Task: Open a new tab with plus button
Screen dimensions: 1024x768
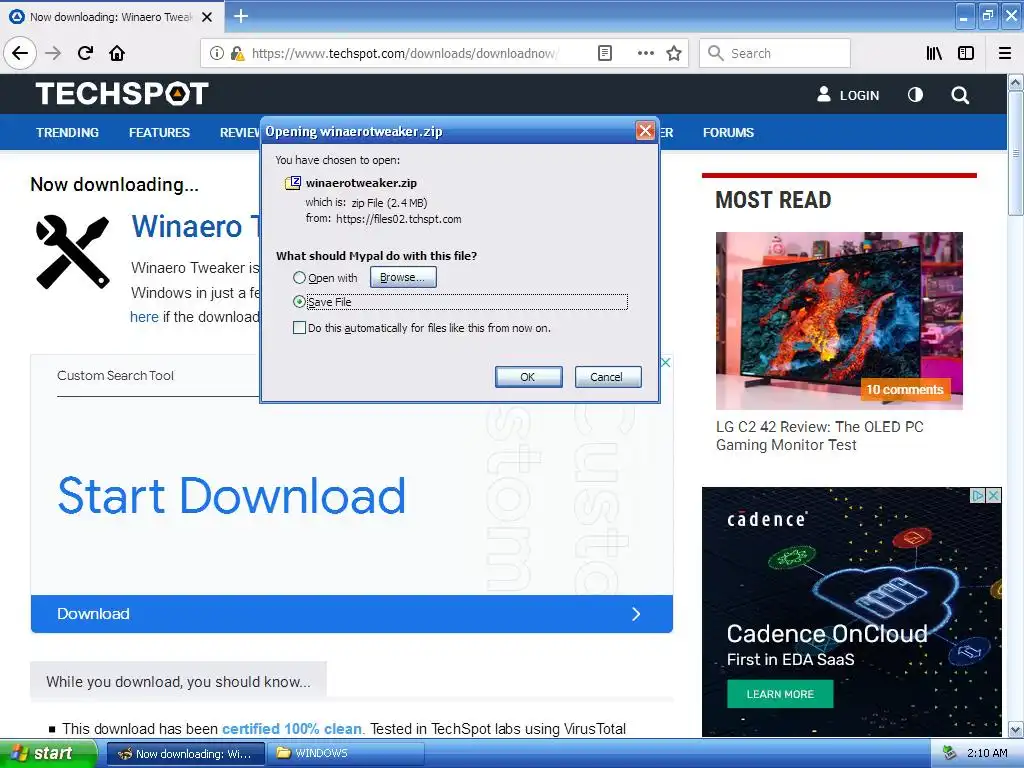Action: (x=240, y=16)
